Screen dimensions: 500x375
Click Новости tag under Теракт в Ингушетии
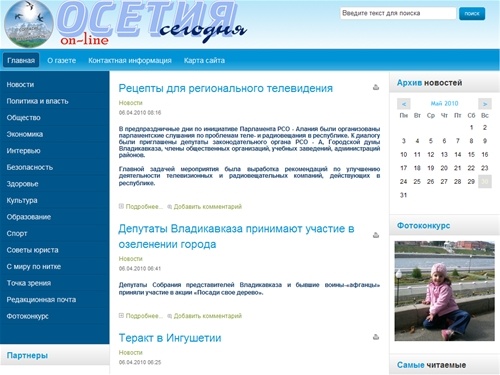tap(130, 352)
